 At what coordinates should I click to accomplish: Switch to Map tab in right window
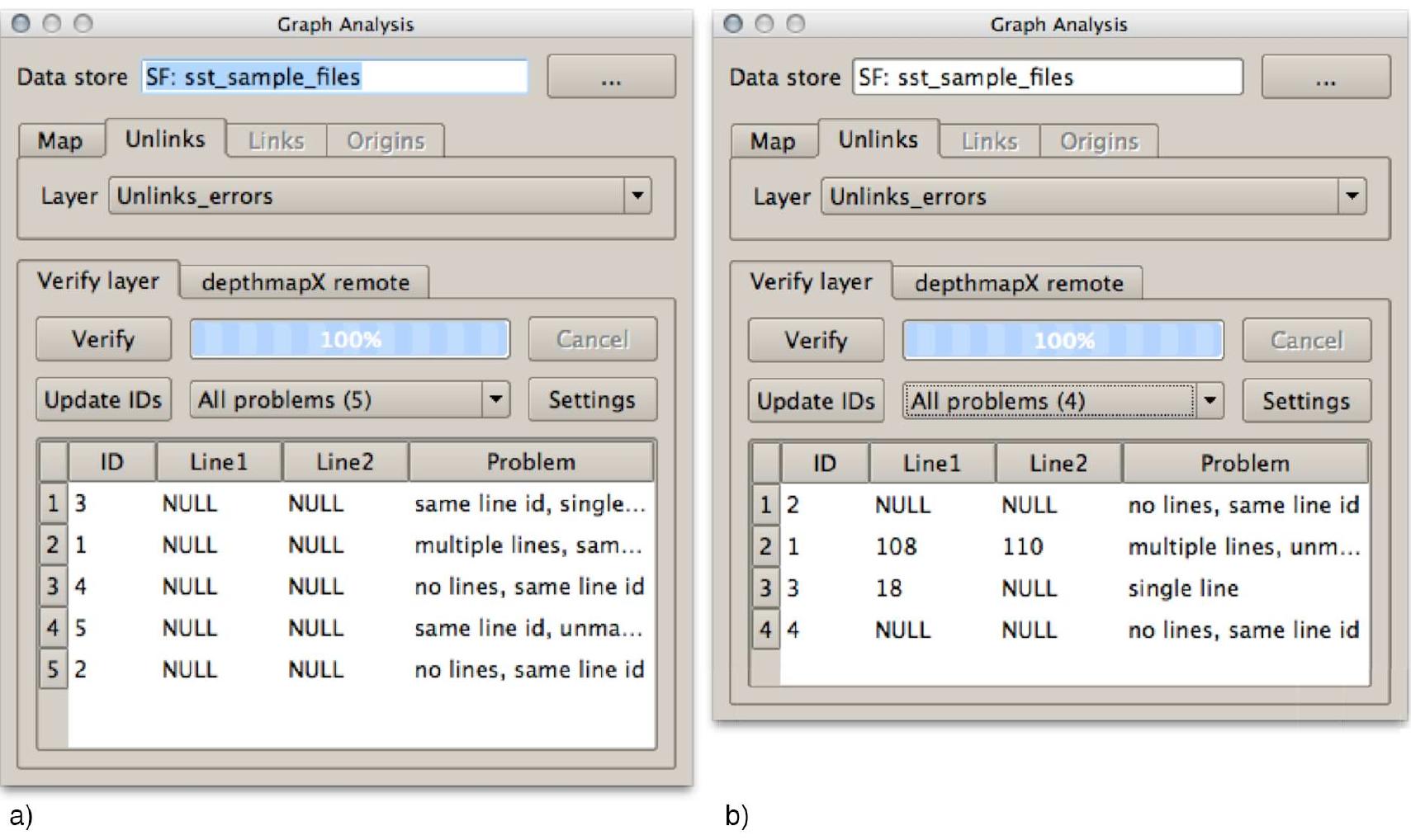pyautogui.click(x=774, y=141)
